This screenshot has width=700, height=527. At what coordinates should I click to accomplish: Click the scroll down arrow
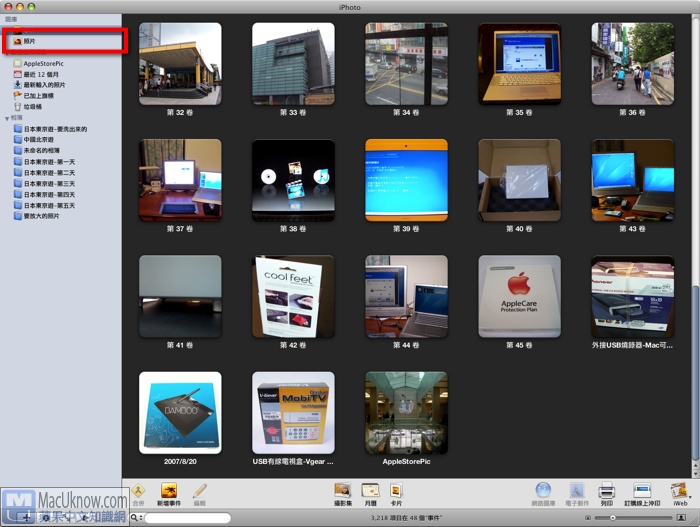[x=696, y=473]
